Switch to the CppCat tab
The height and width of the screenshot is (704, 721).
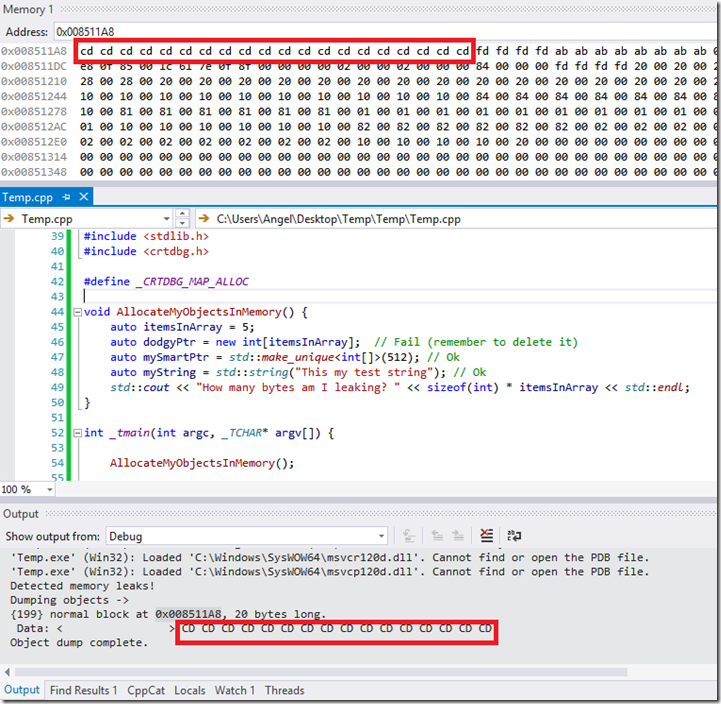click(145, 690)
